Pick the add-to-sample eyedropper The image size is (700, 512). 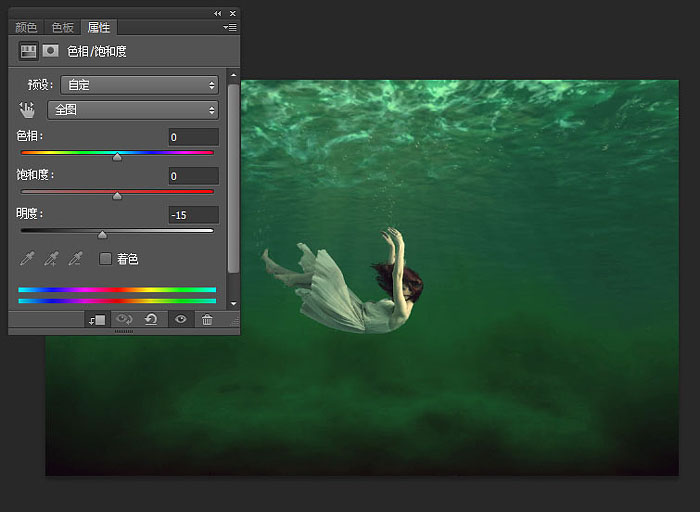coord(51,258)
